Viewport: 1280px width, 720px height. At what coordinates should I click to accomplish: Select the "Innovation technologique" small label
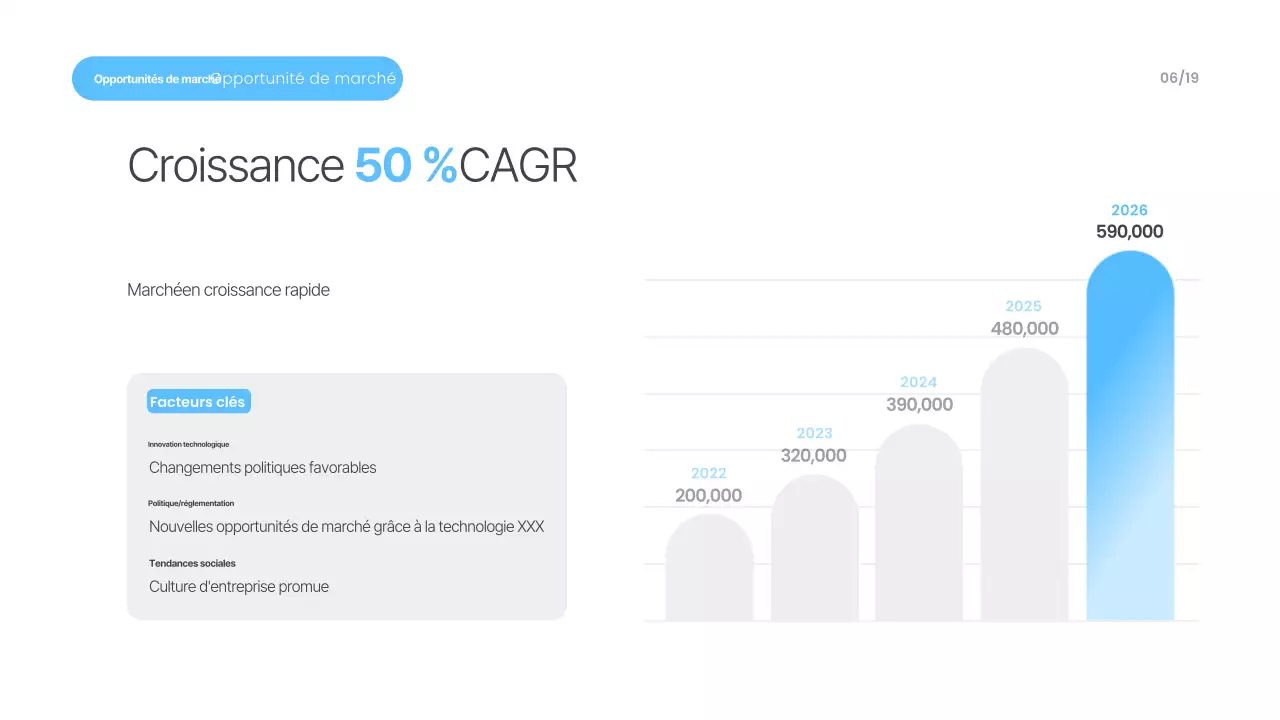click(x=188, y=444)
